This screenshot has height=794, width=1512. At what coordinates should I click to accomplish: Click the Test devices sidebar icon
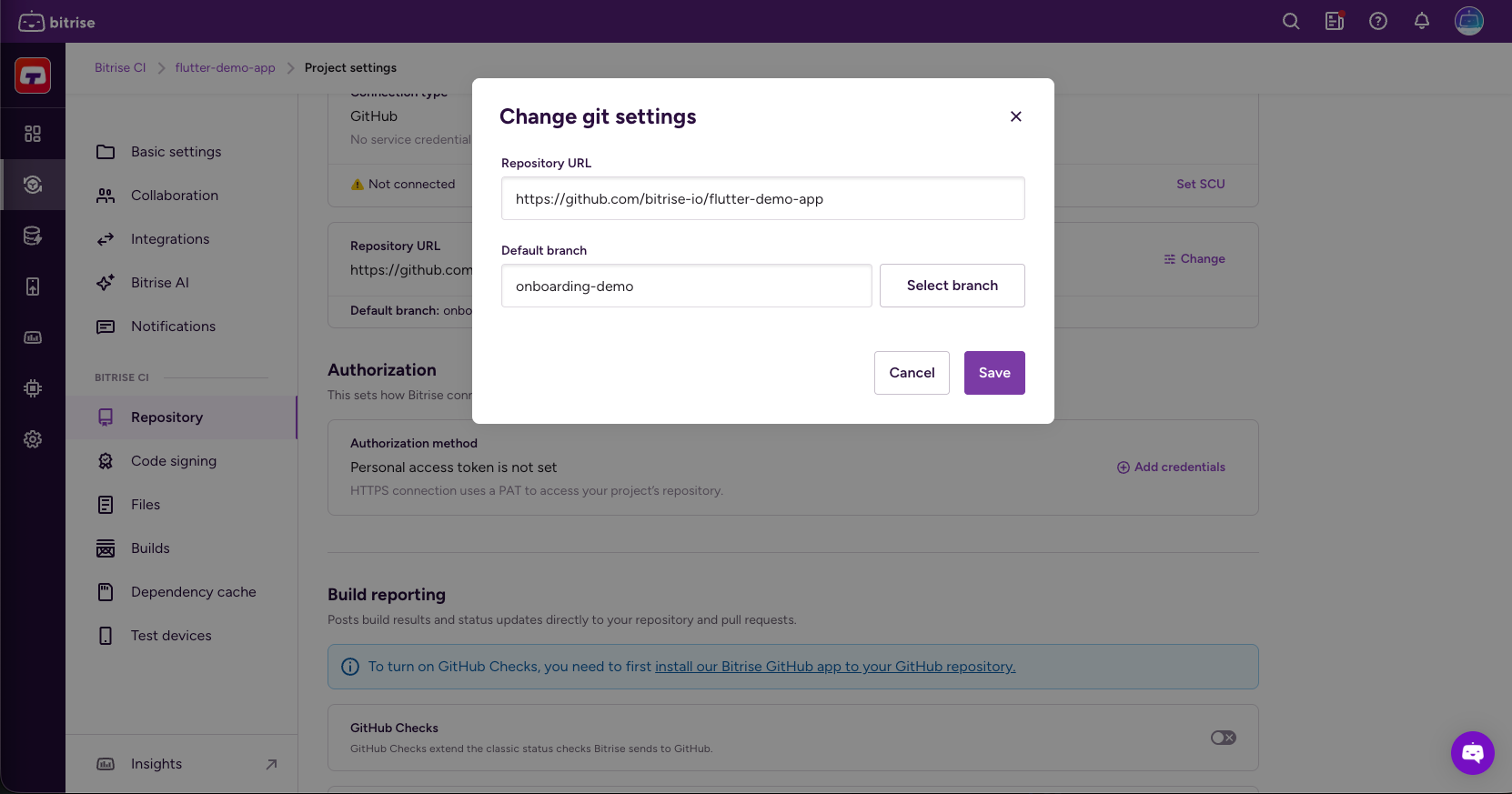[106, 636]
